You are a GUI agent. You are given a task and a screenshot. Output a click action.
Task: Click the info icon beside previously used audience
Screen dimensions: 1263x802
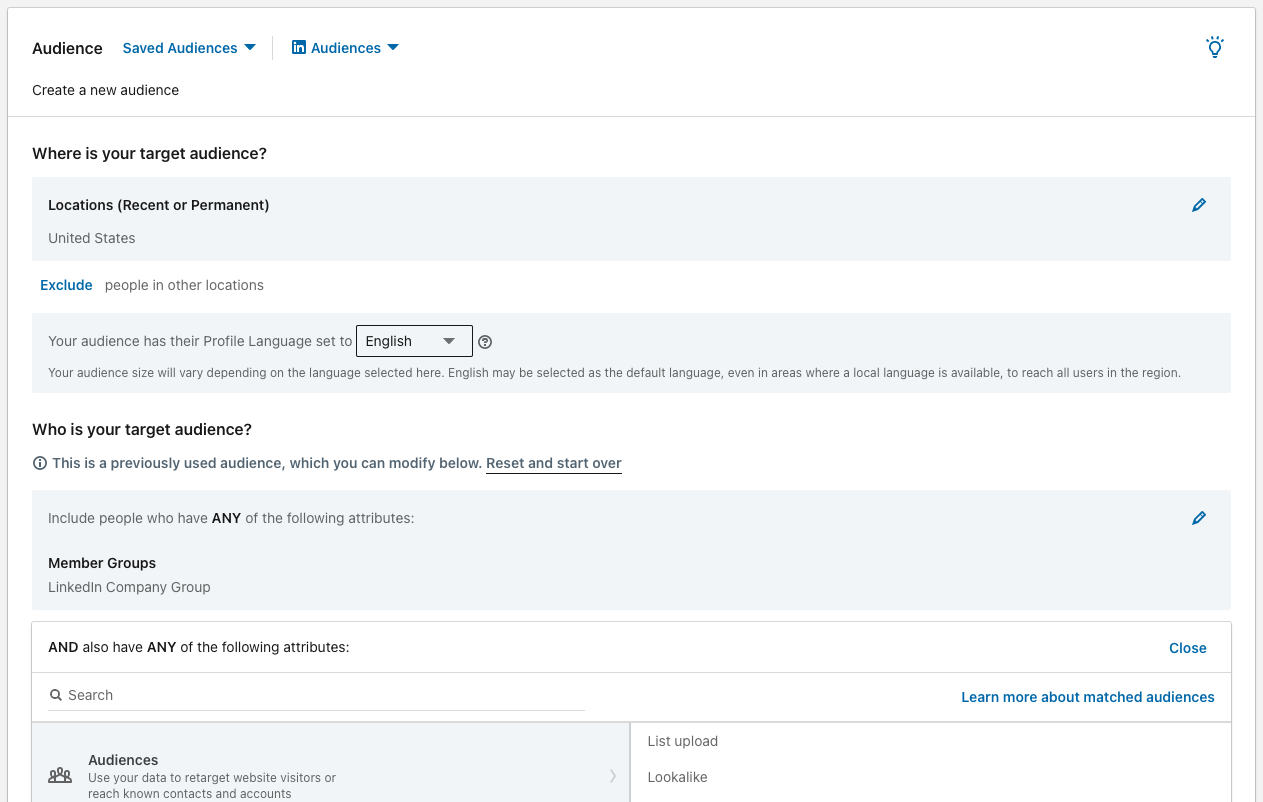pyautogui.click(x=40, y=463)
